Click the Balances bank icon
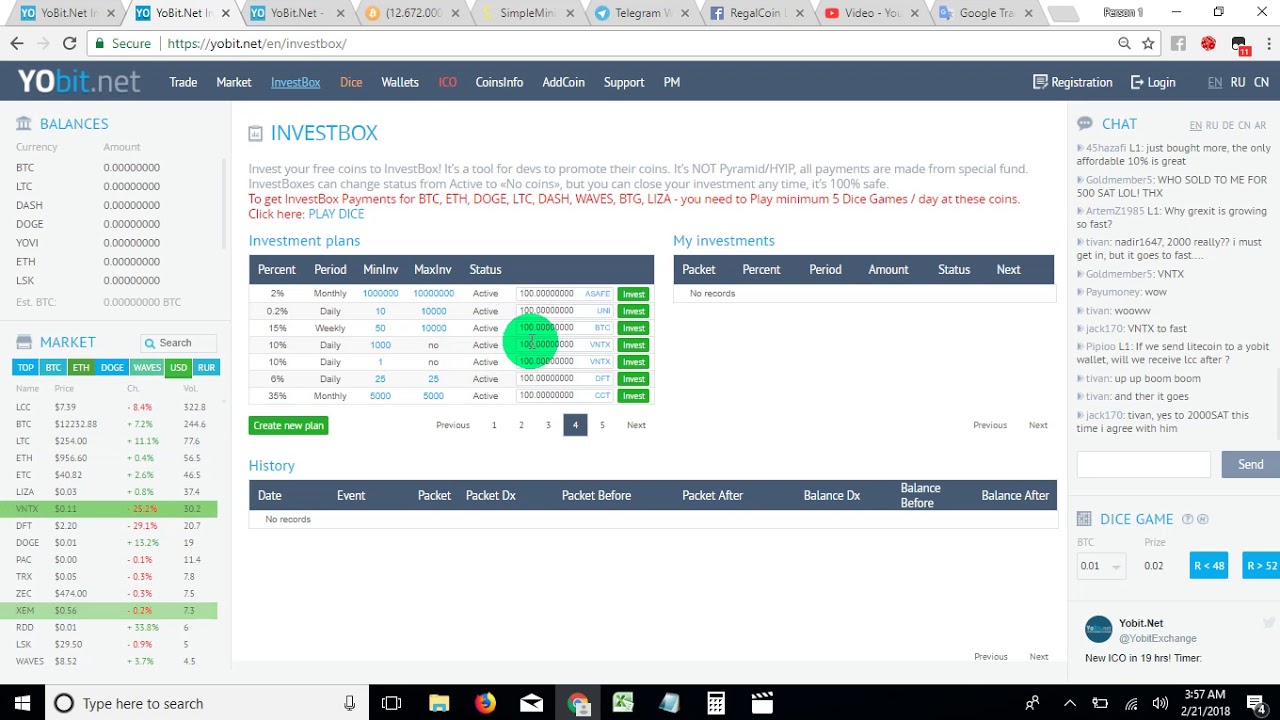Screen dimensions: 1280x720 pos(24,124)
